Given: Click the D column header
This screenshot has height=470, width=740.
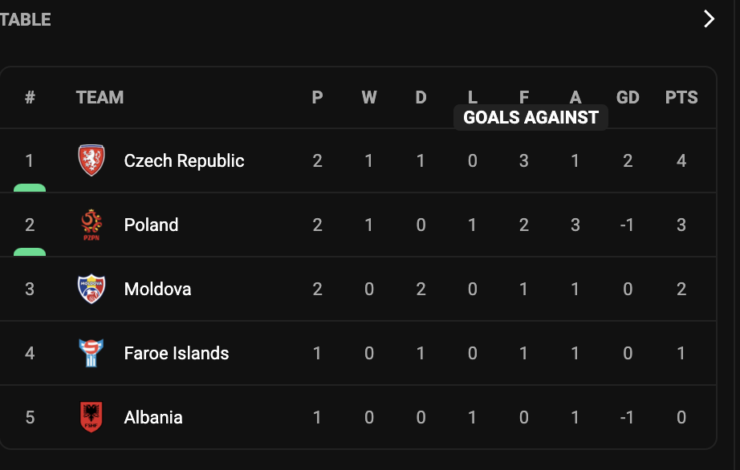Looking at the screenshot, I should point(420,97).
